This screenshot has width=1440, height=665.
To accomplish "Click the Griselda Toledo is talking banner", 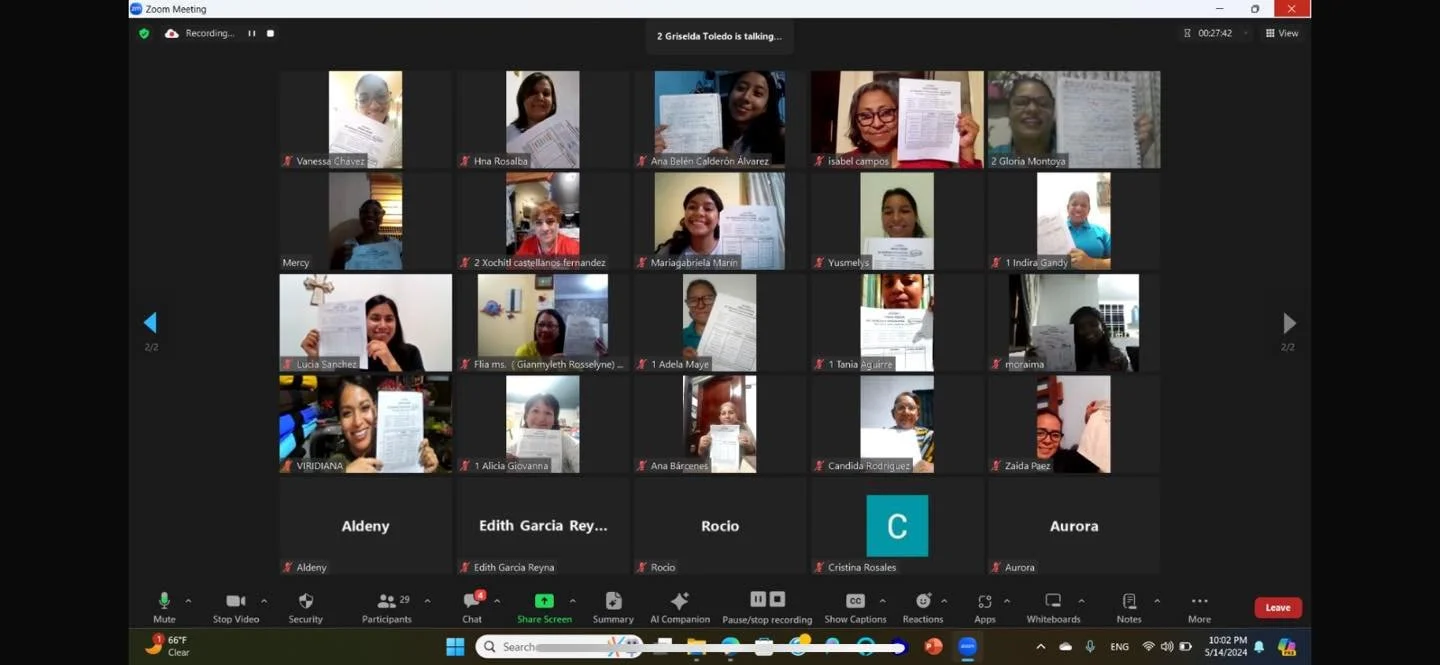I will pos(719,36).
